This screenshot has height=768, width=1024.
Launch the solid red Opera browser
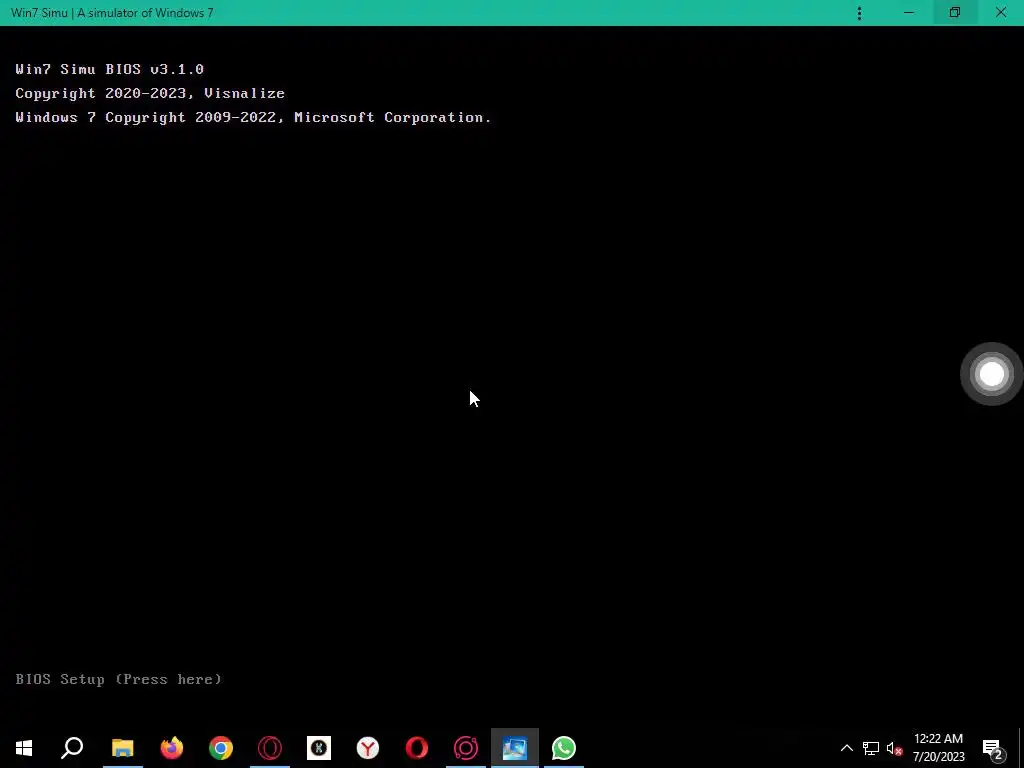tap(417, 748)
